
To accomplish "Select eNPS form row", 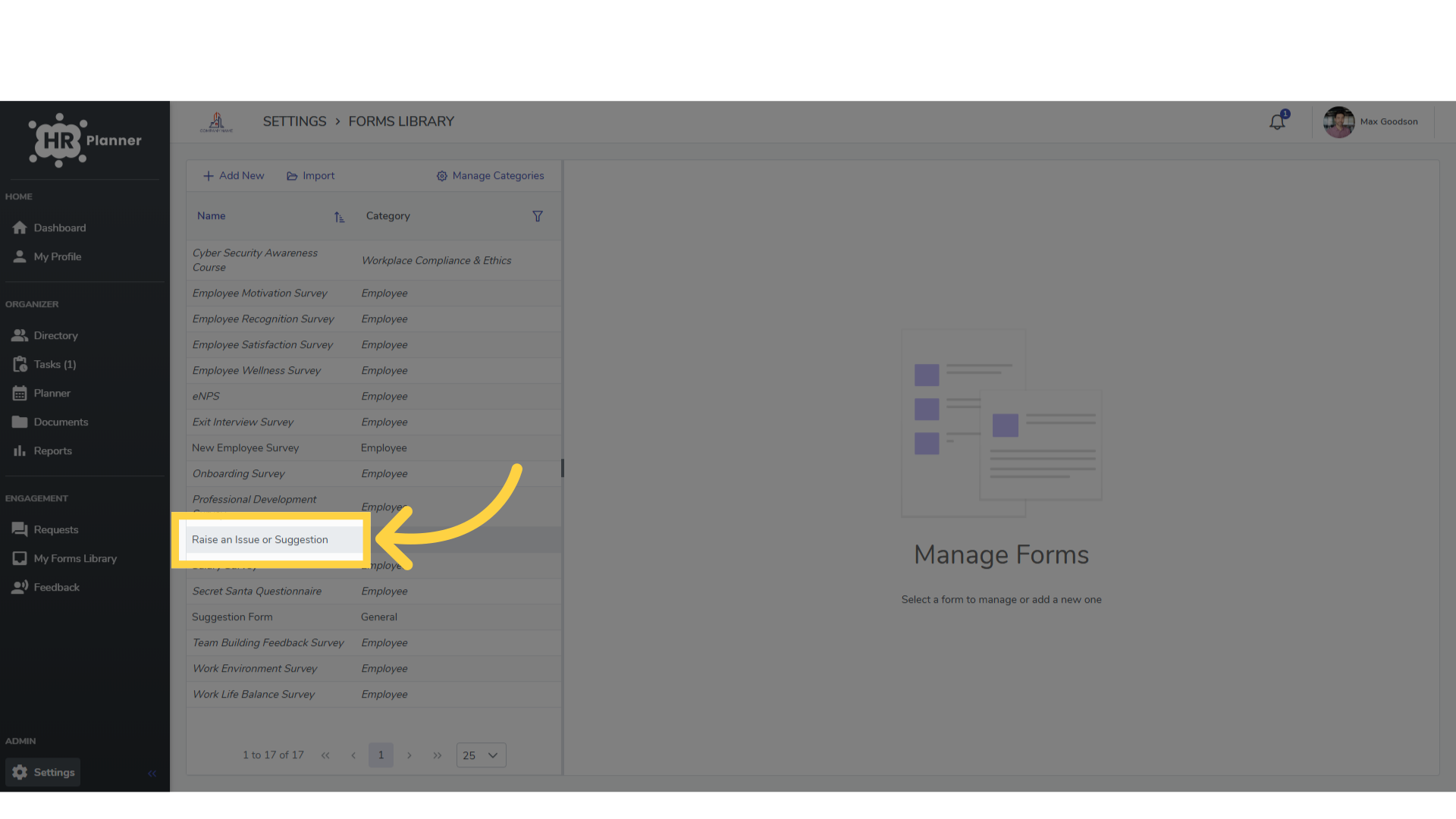I will [374, 397].
